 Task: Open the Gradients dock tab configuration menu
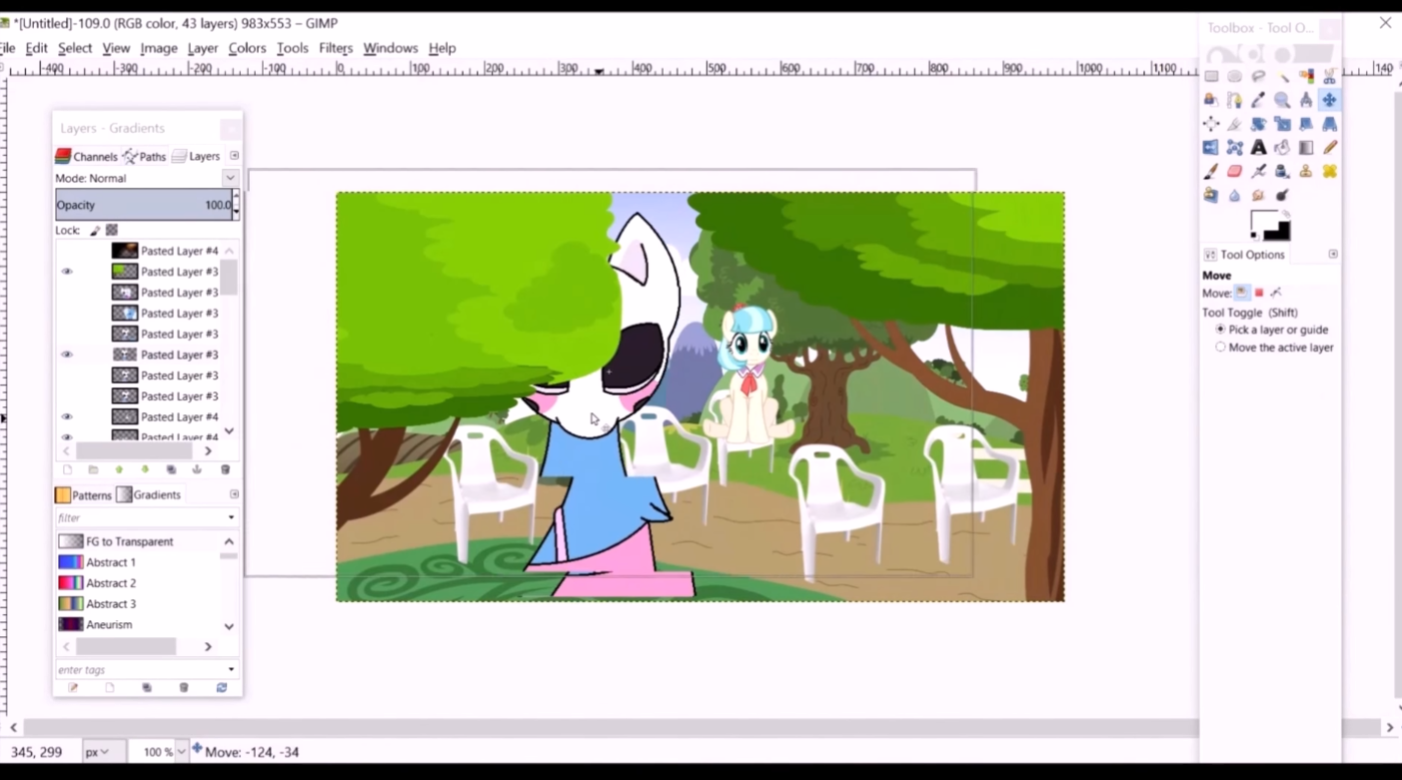click(x=234, y=494)
